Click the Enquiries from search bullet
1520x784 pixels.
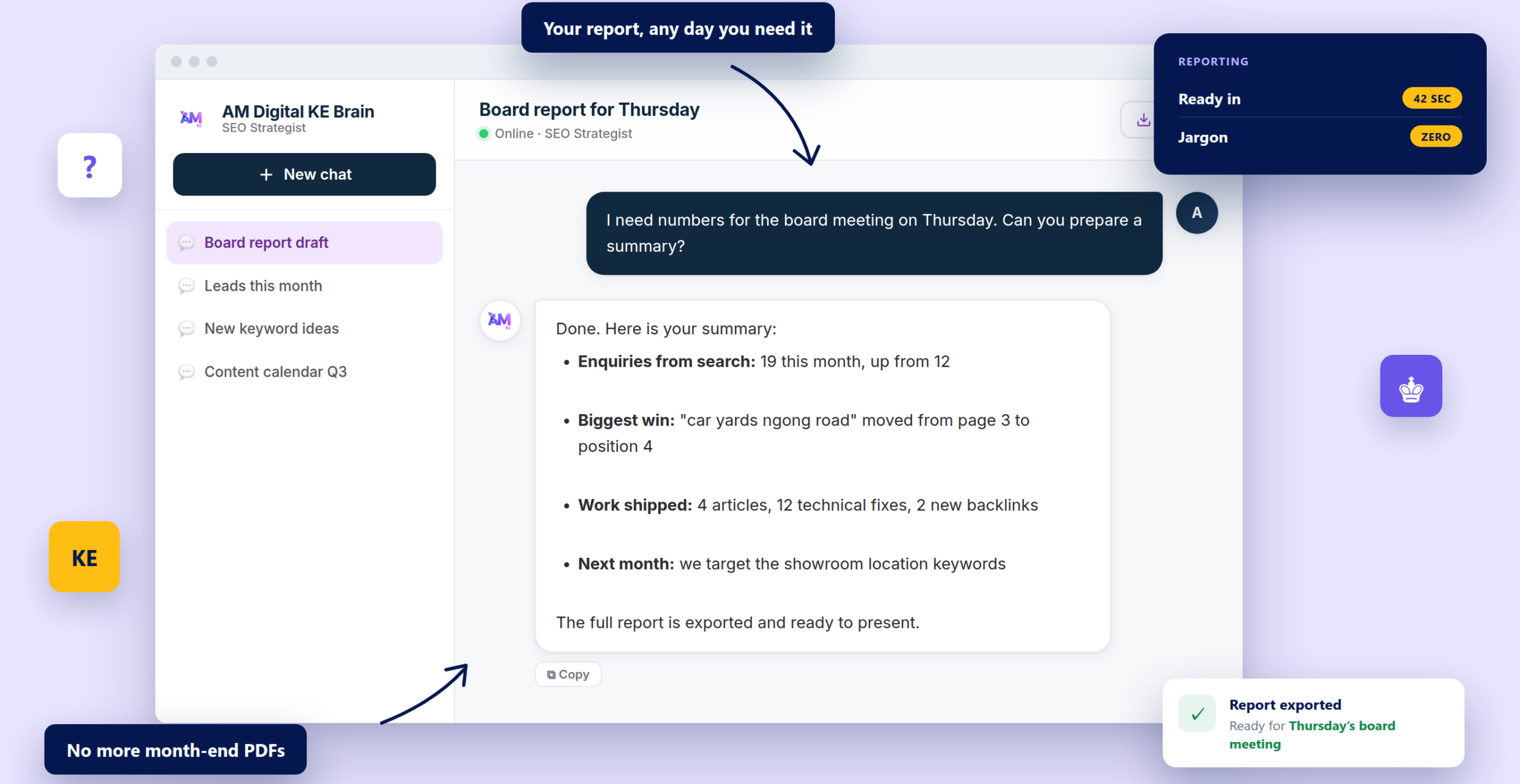[x=764, y=361]
